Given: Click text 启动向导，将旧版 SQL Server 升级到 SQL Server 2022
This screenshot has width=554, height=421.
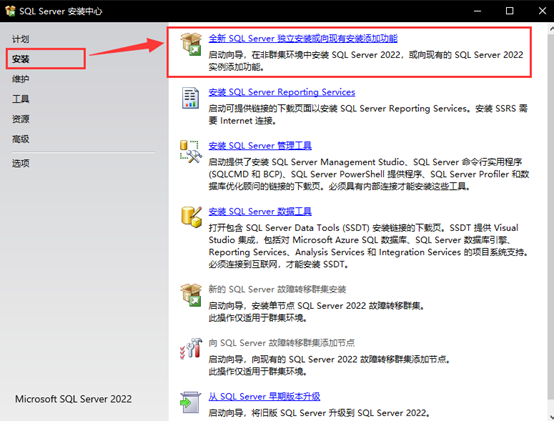Looking at the screenshot, I should 319,413.
